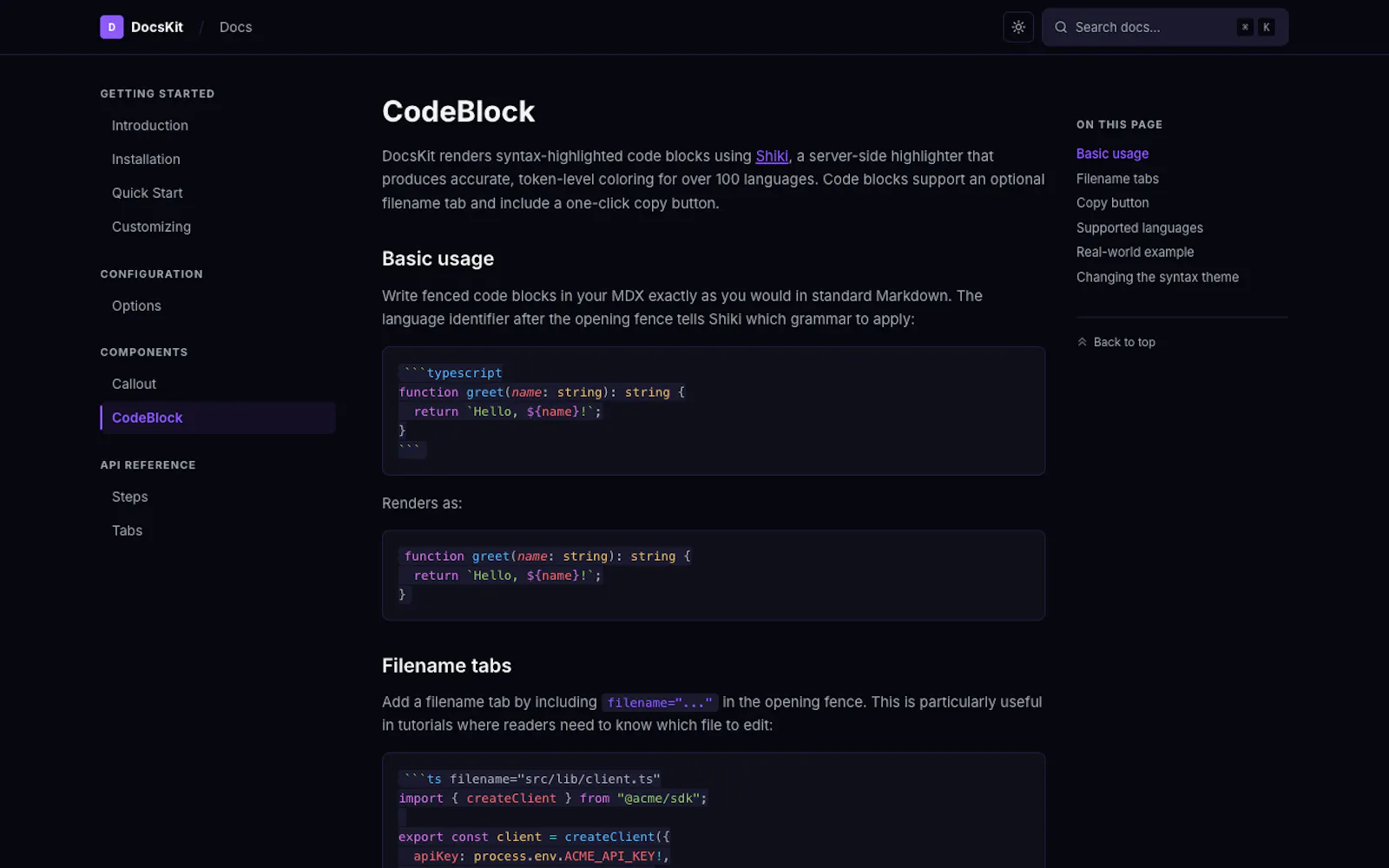Jump to Supported languages section link
The width and height of the screenshot is (1389, 868).
tap(1139, 228)
